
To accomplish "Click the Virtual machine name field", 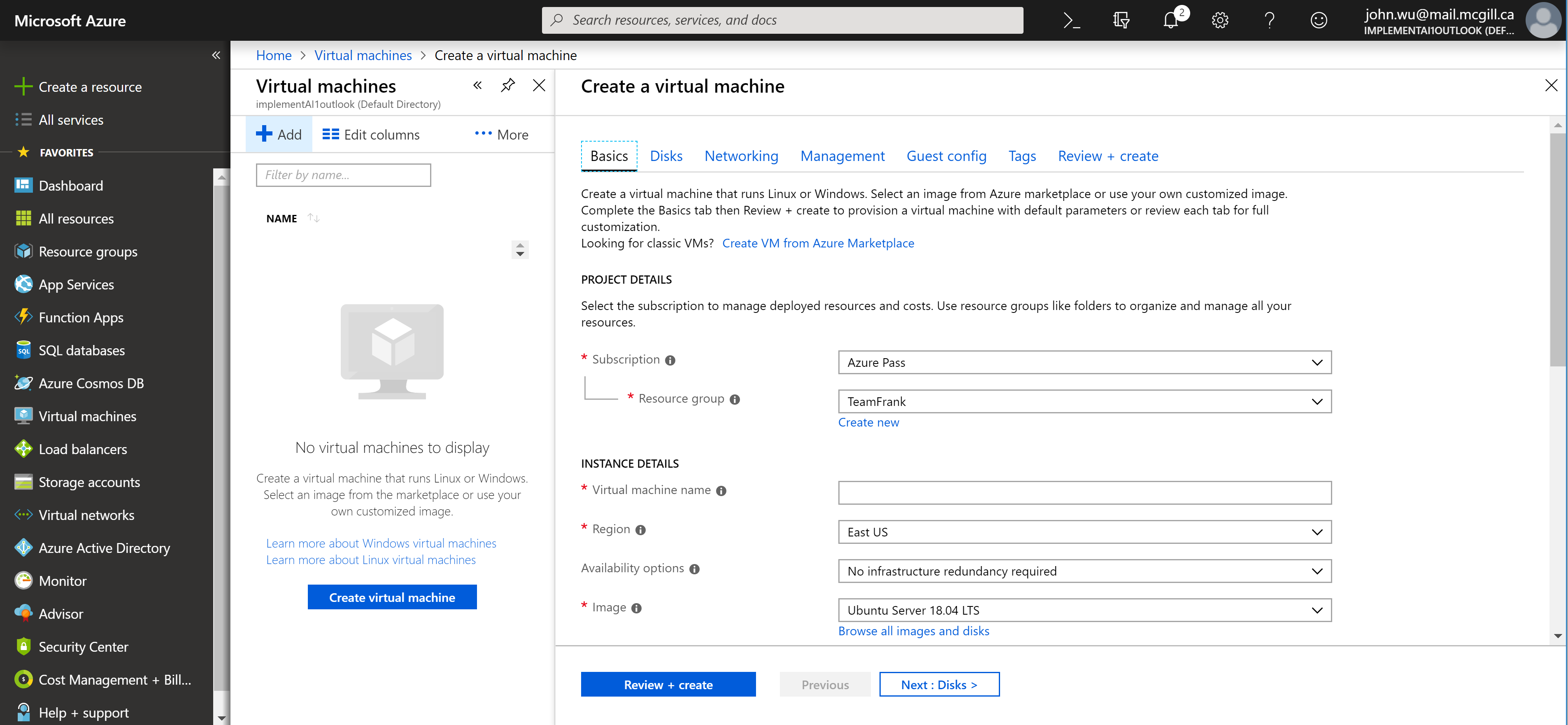I will (1084, 492).
